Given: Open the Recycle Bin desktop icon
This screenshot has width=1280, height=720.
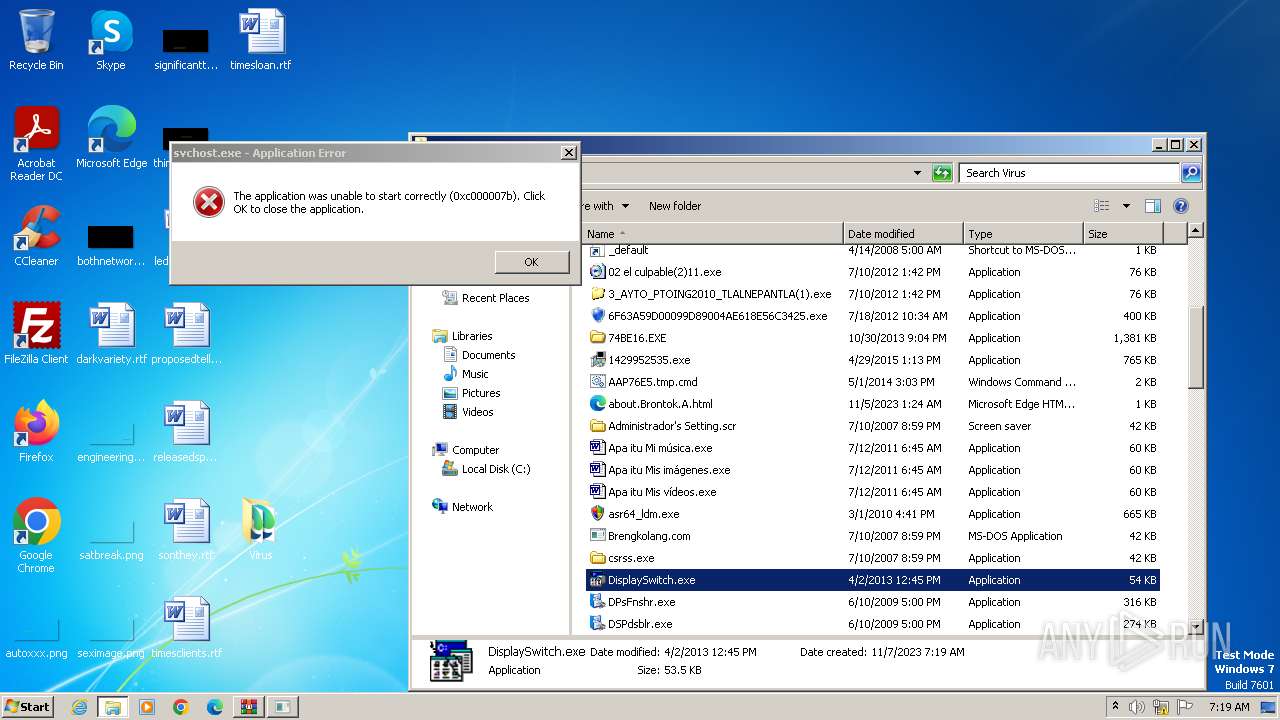Looking at the screenshot, I should pyautogui.click(x=36, y=41).
